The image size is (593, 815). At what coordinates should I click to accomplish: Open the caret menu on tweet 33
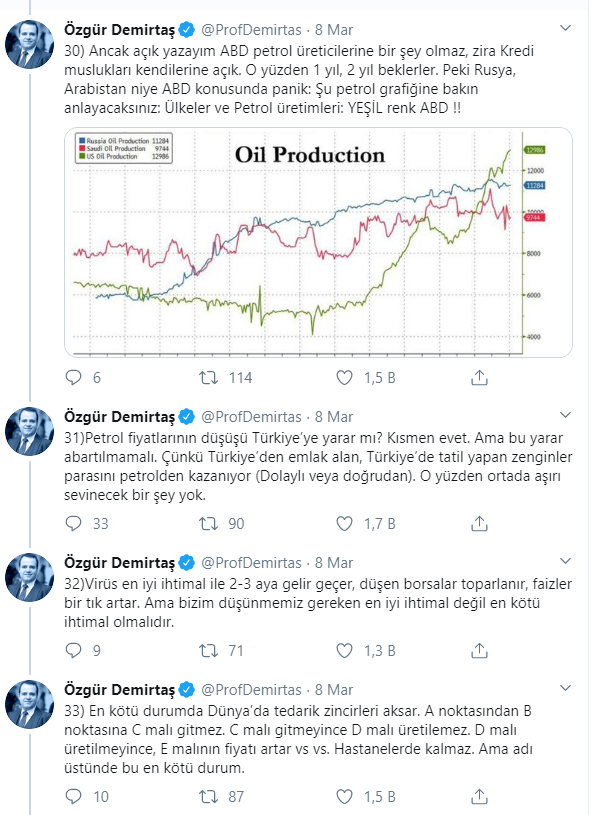(565, 688)
